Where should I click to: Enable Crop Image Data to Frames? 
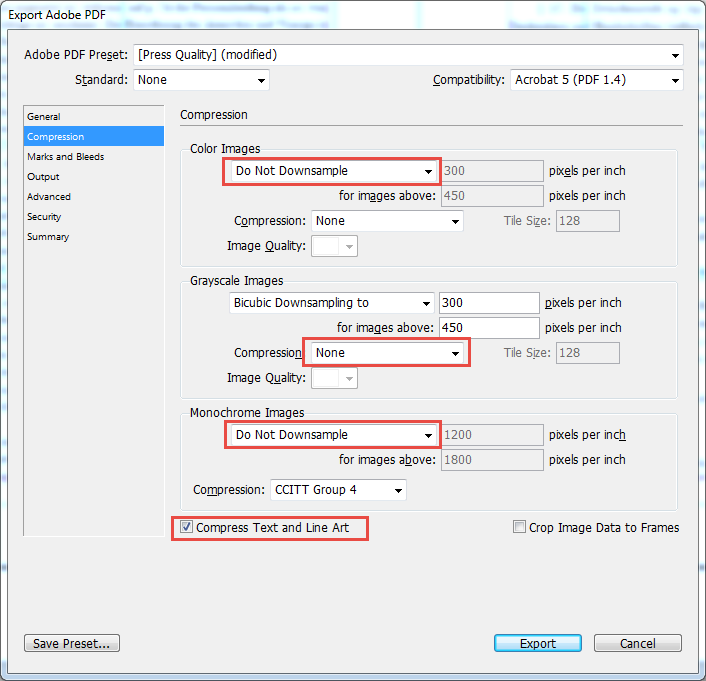(519, 527)
